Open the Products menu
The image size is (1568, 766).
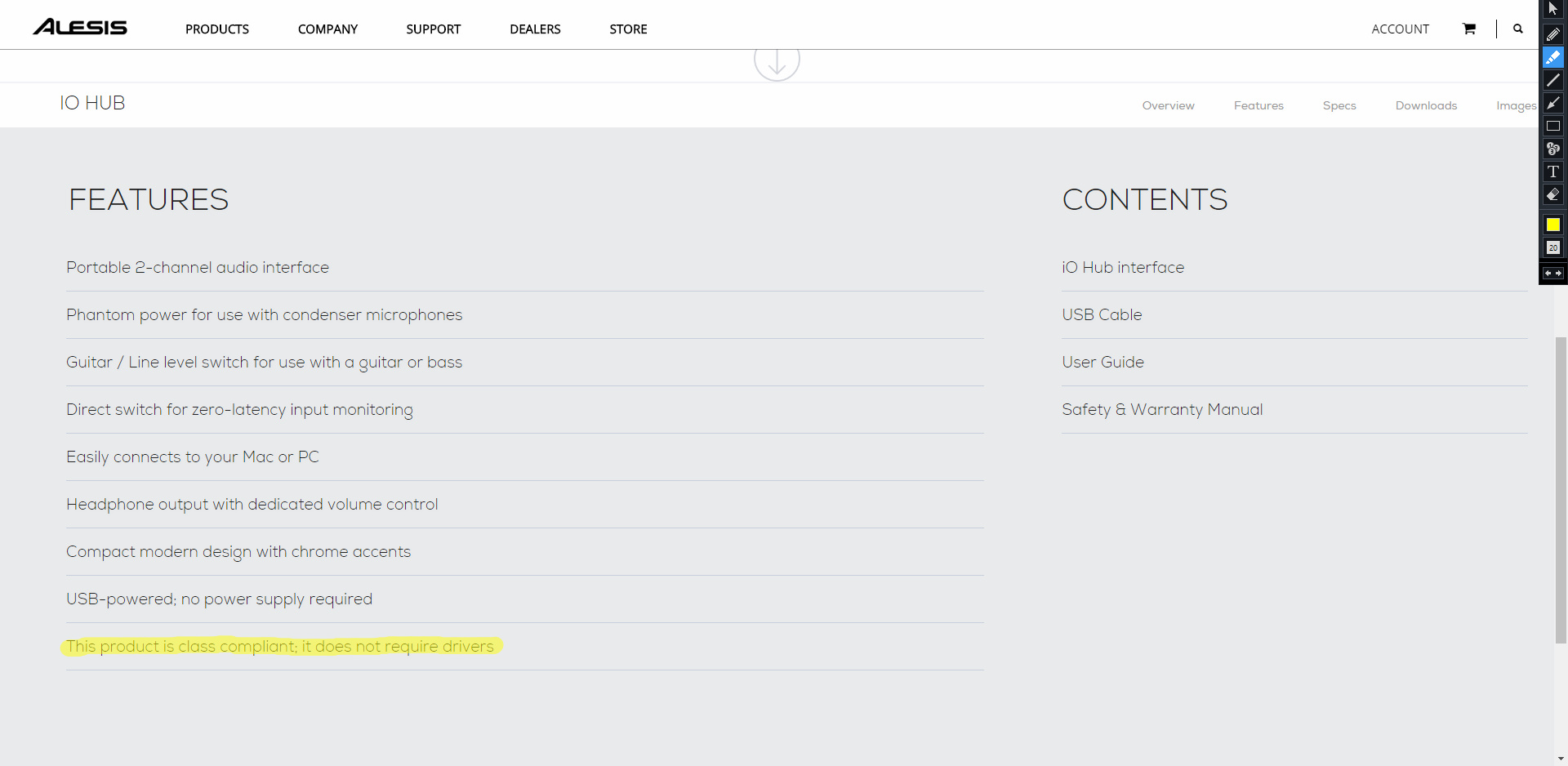pos(217,29)
